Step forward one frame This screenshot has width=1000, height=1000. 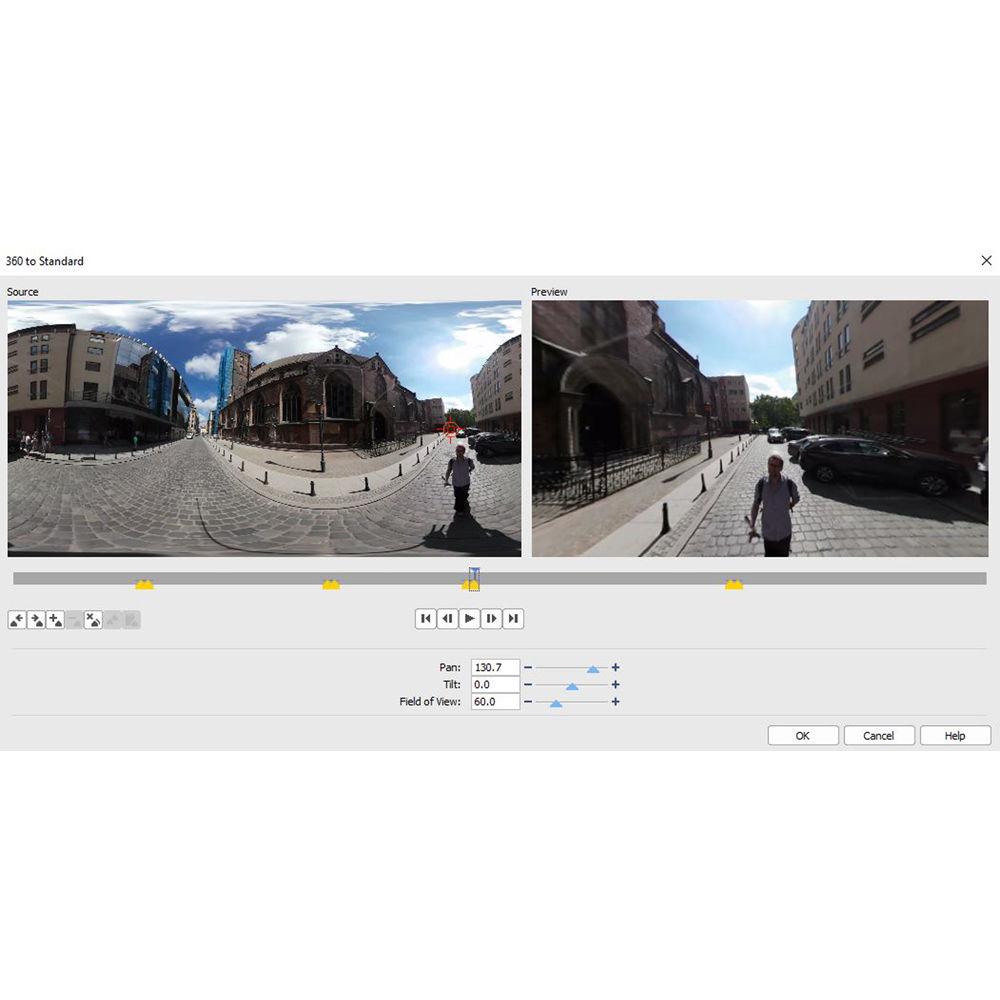point(491,618)
